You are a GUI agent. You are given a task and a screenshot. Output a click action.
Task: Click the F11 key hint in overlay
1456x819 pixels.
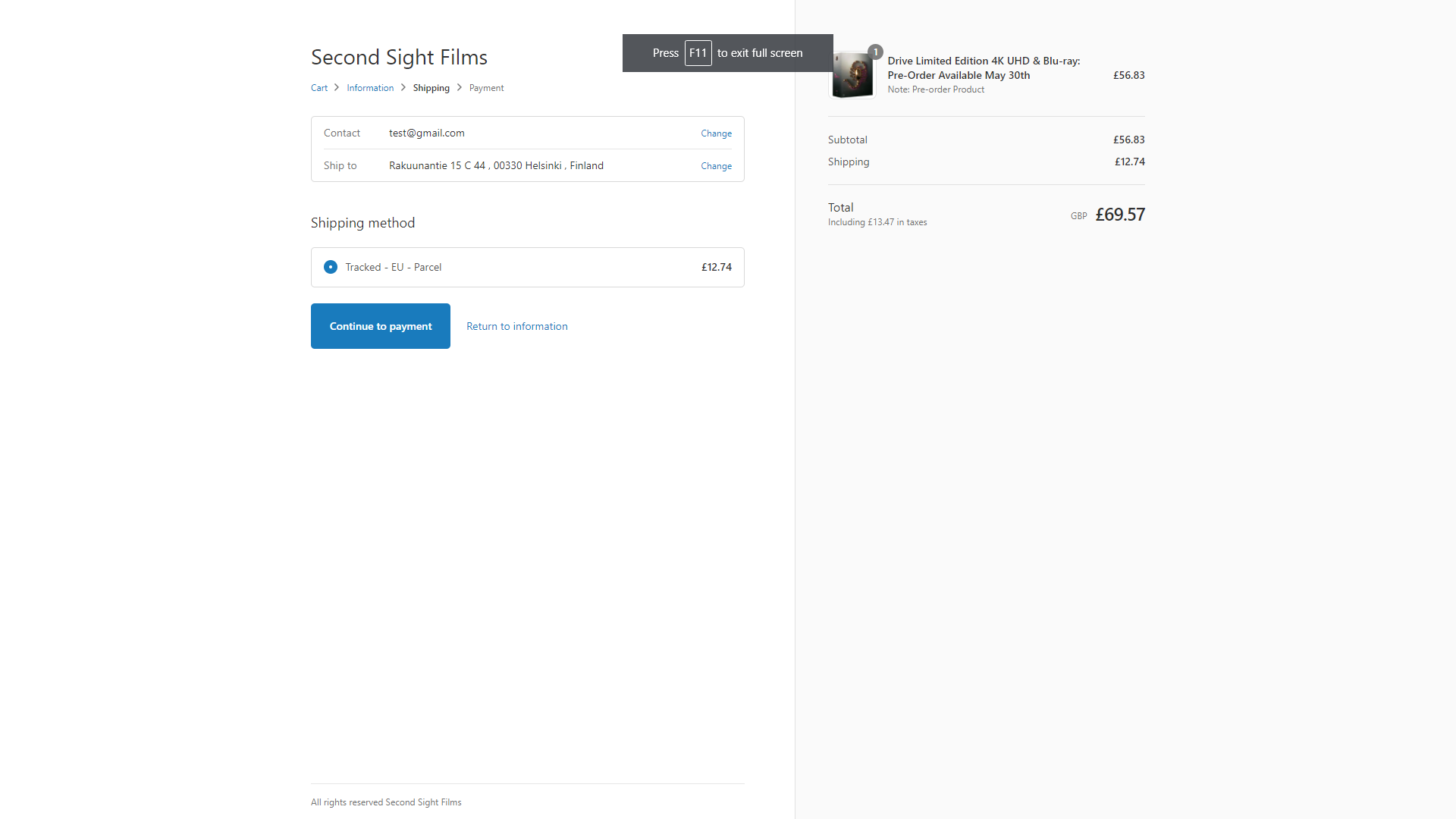(698, 53)
